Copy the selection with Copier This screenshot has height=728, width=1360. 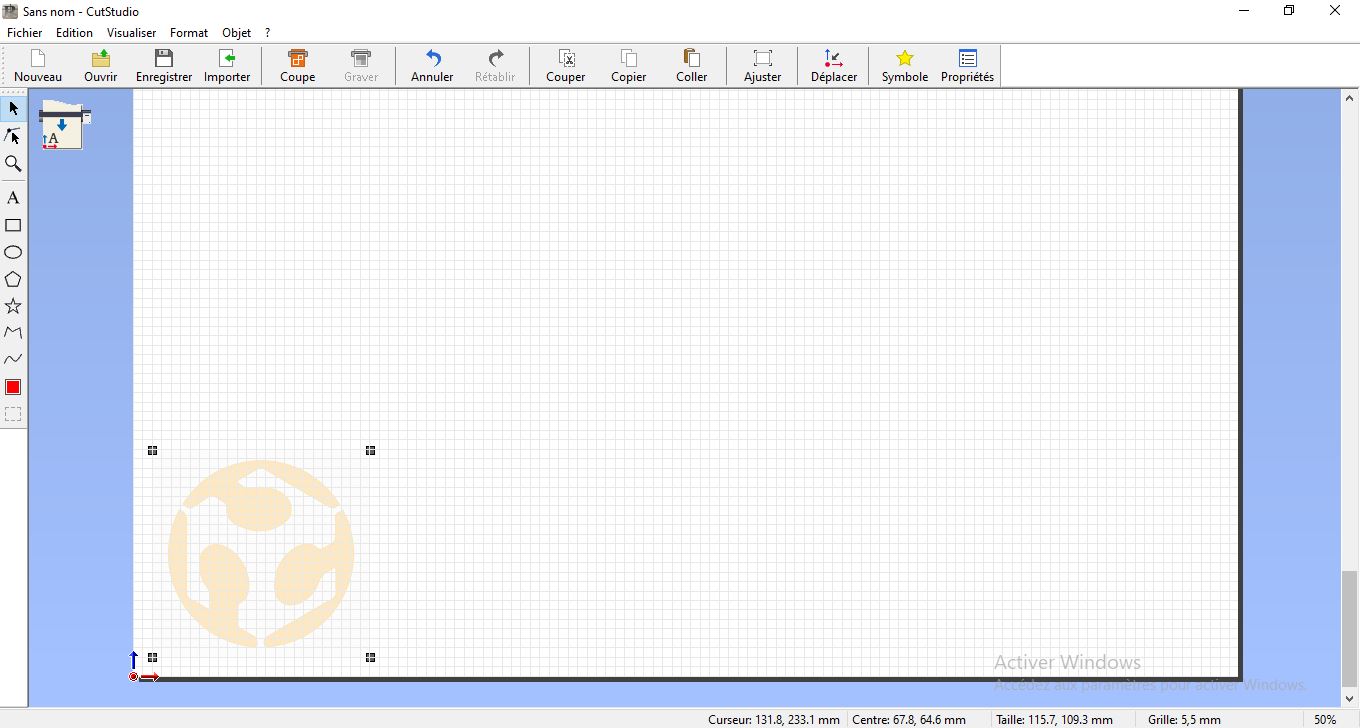629,66
